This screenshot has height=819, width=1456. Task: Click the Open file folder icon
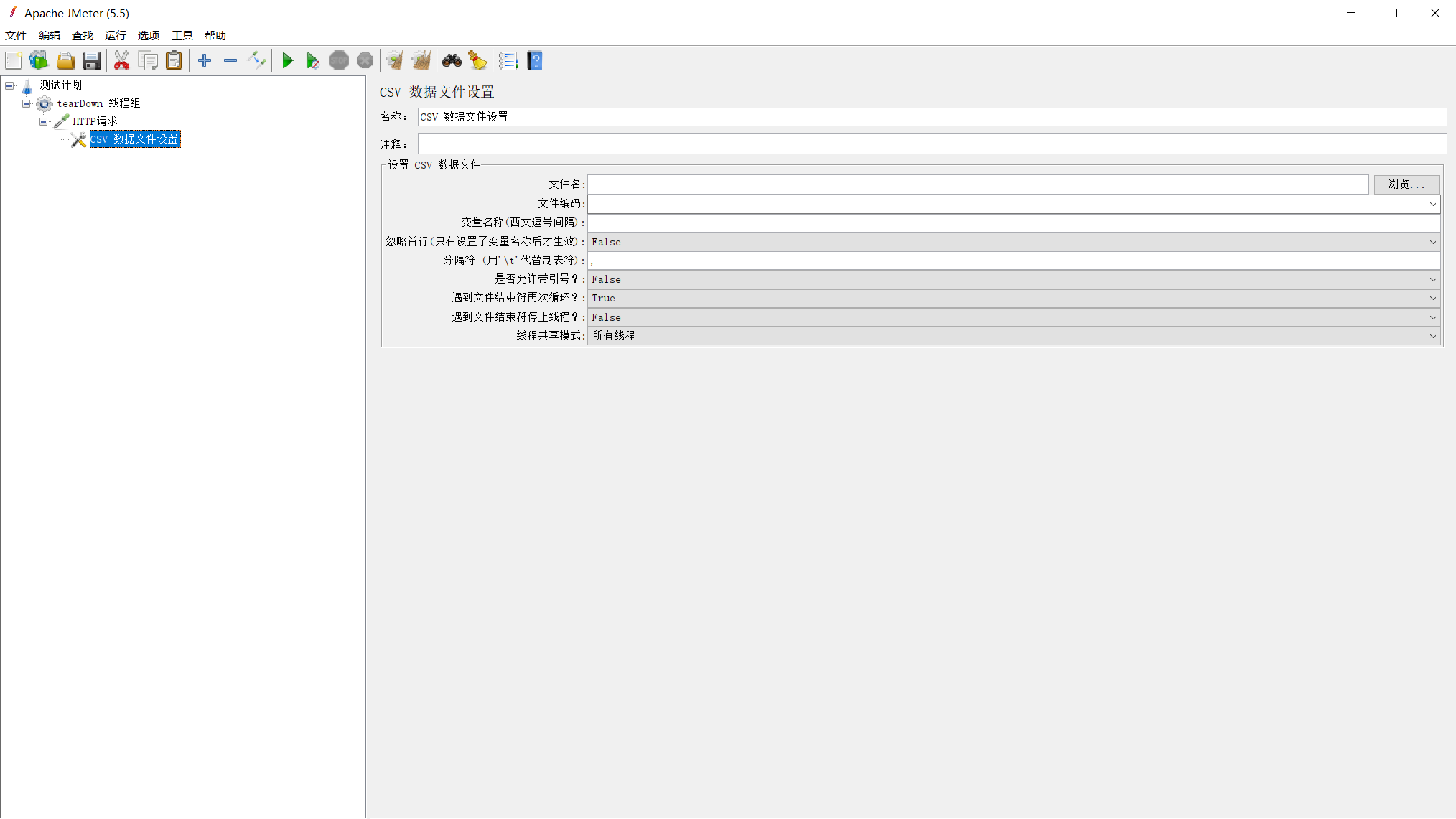coord(65,61)
